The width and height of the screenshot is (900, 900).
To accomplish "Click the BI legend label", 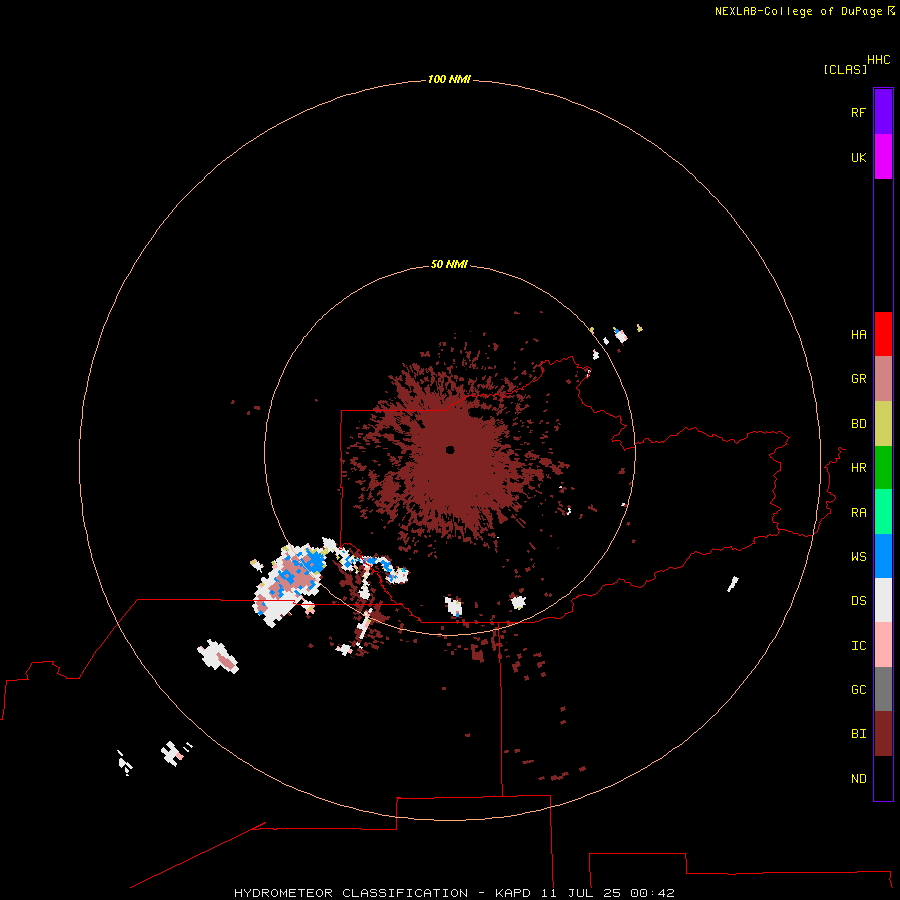I will pos(858,734).
